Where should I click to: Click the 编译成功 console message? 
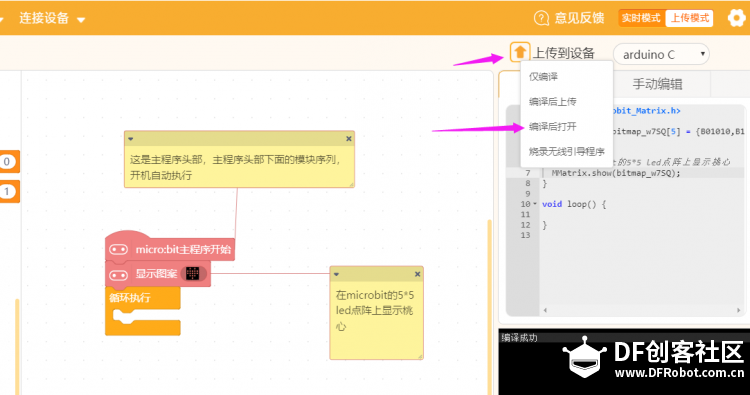pyautogui.click(x=519, y=338)
